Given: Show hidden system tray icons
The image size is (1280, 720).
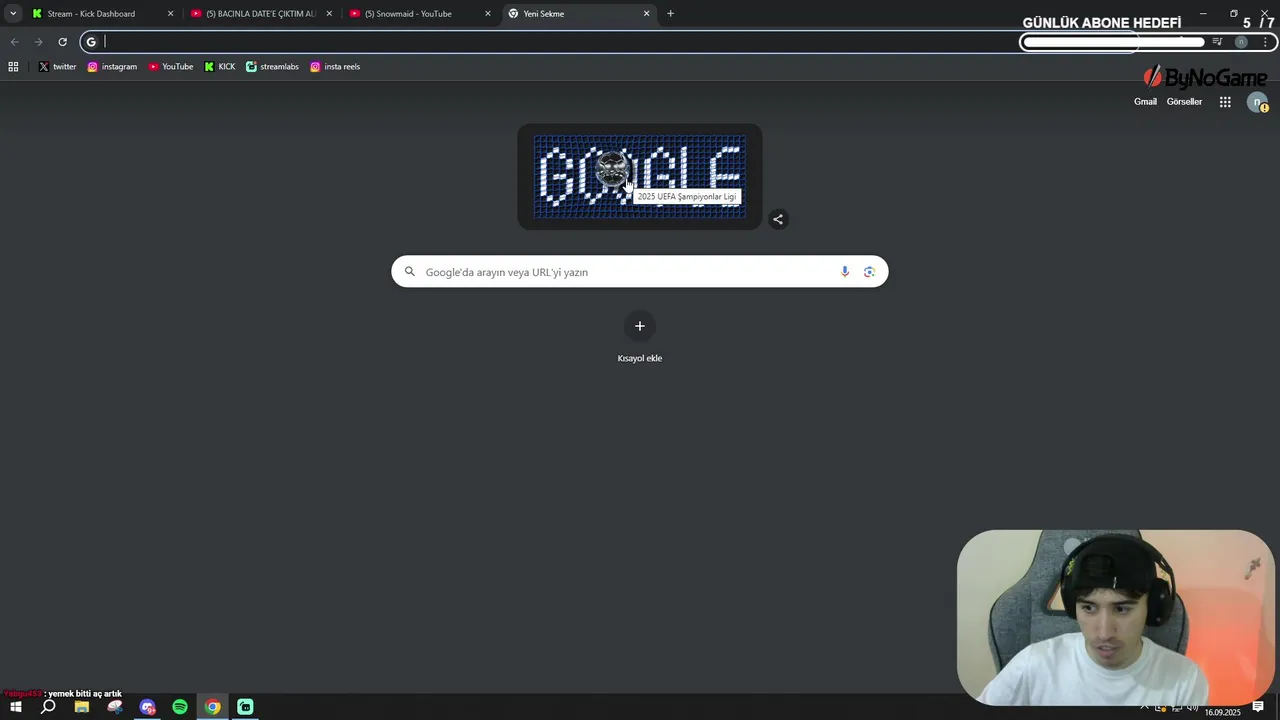Looking at the screenshot, I should [x=1145, y=707].
